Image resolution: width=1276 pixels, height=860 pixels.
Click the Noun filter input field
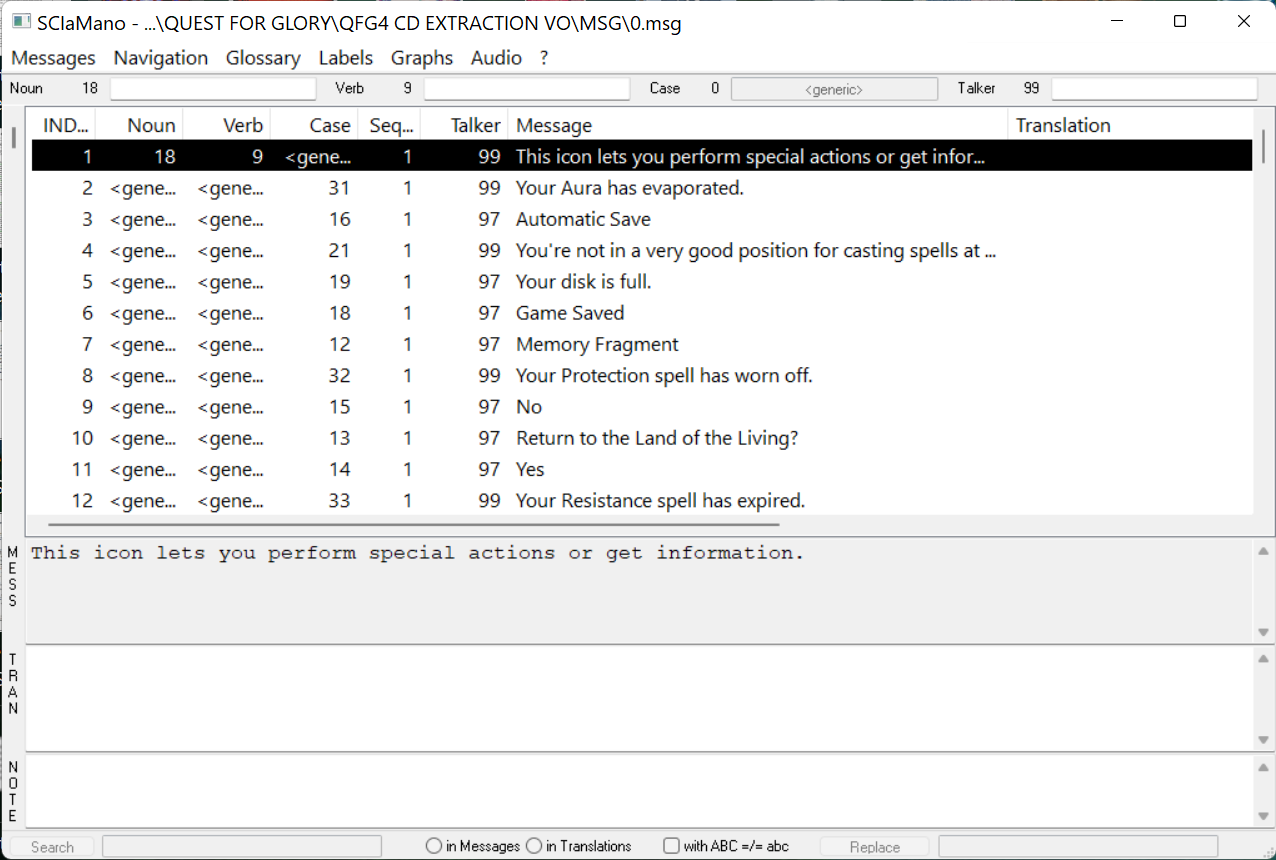pyautogui.click(x=213, y=89)
